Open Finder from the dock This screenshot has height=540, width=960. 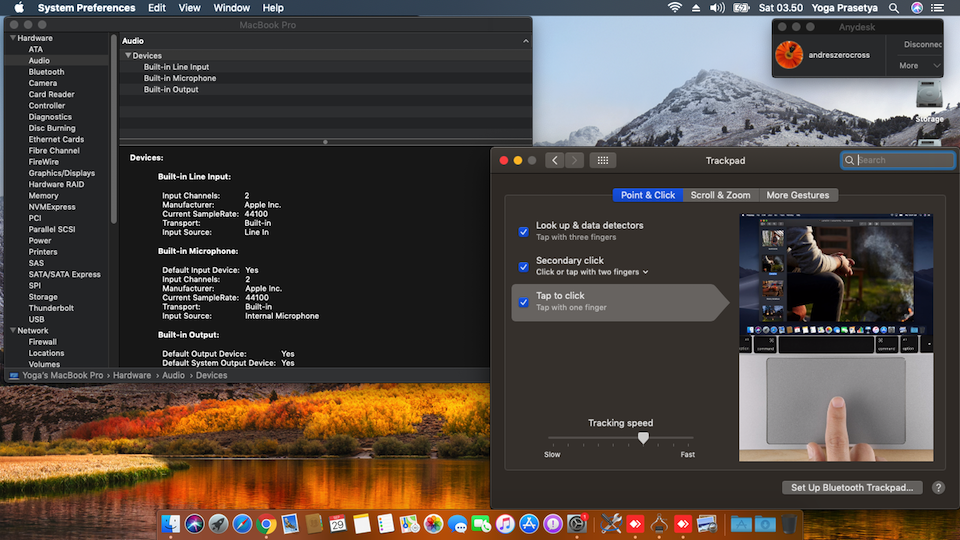click(170, 523)
